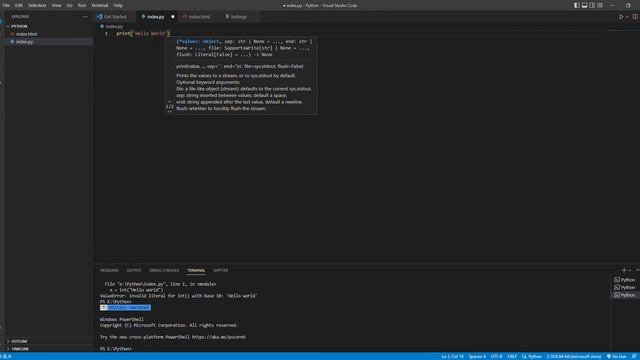
Task: Maximize the terminal panel with chevron
Action: [x=637, y=270]
